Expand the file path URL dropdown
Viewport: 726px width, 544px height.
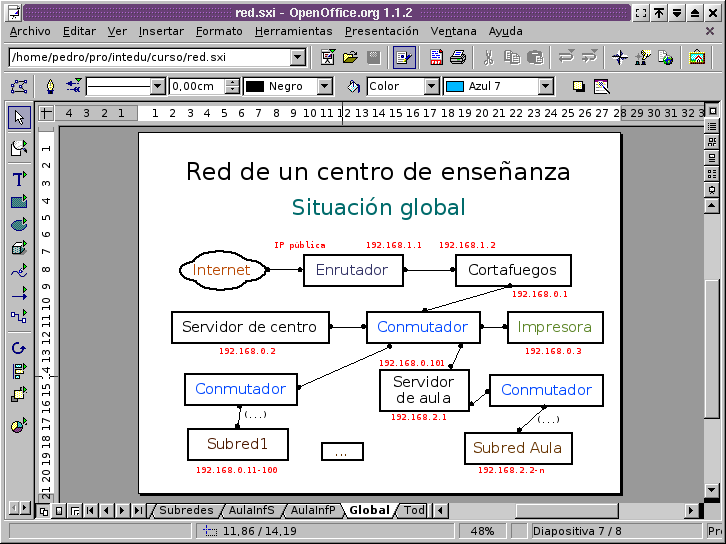click(297, 58)
